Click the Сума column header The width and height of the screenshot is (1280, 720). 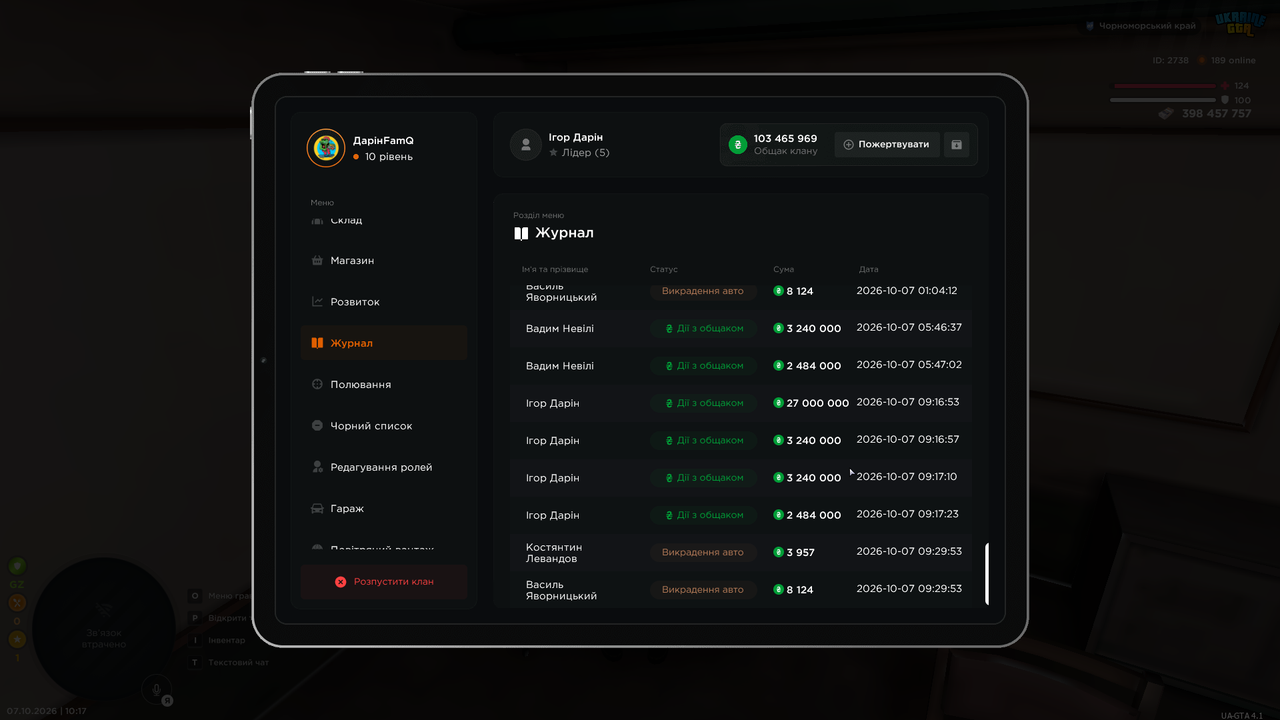point(784,269)
